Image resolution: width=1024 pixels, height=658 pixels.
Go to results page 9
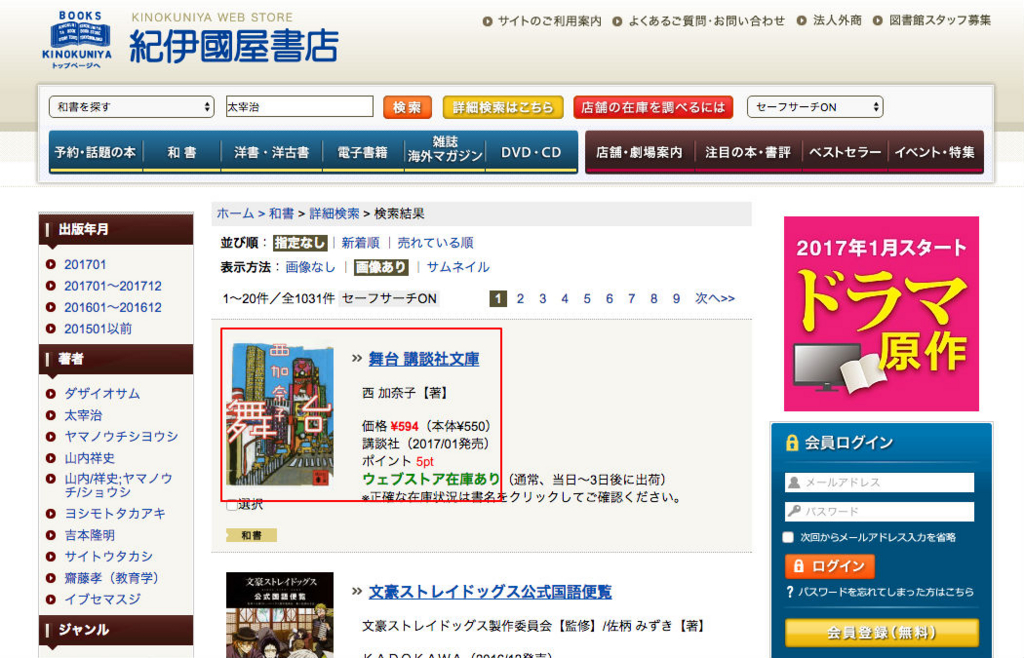(677, 298)
